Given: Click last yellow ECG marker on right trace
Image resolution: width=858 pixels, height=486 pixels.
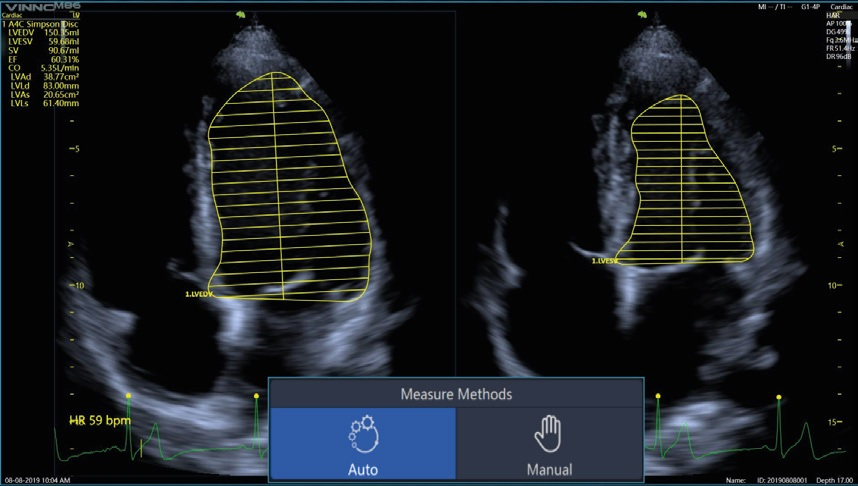Looking at the screenshot, I should [779, 396].
